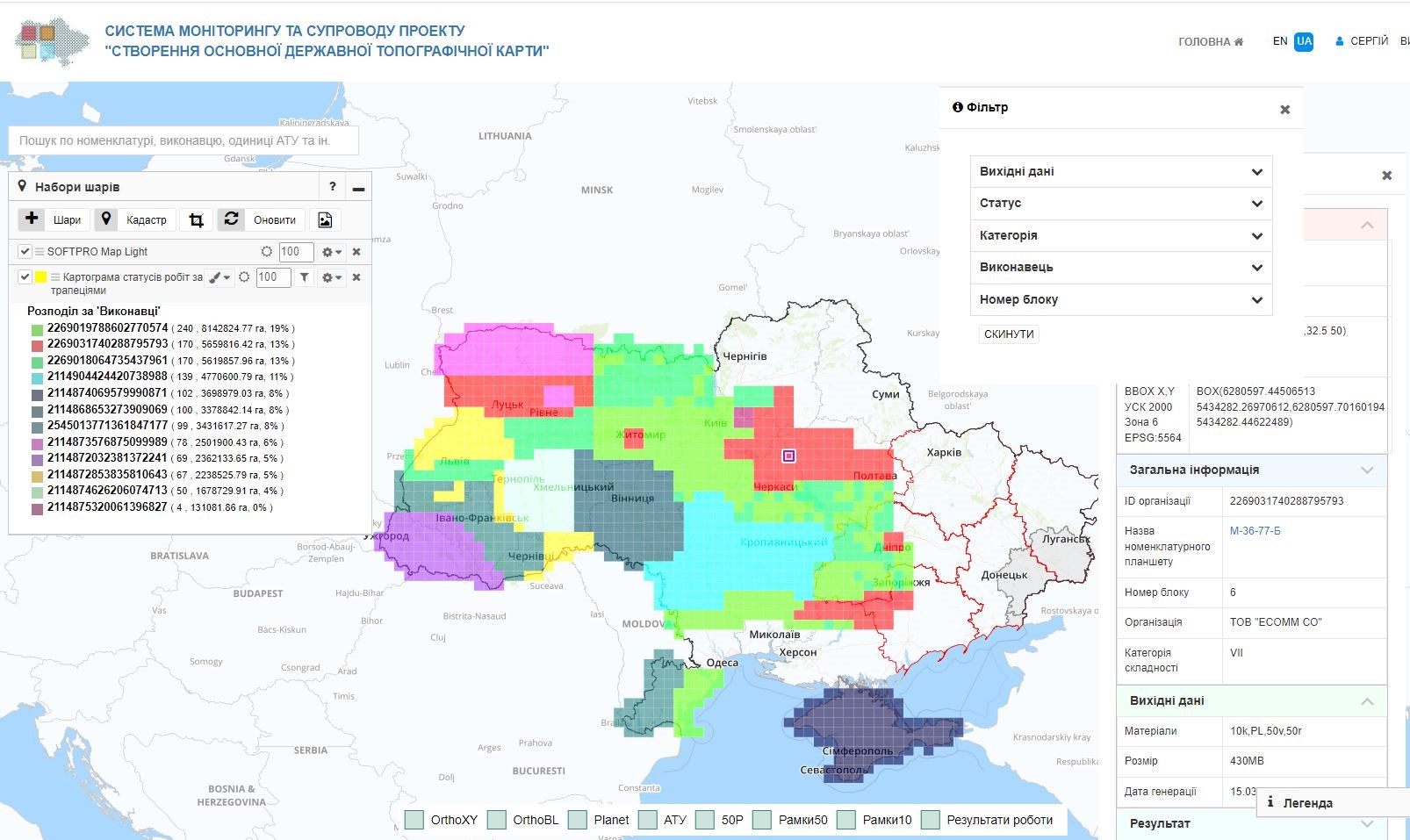The width and height of the screenshot is (1410, 840).
Task: Remove the SOFTPRO Map Light layer
Action: (x=356, y=252)
